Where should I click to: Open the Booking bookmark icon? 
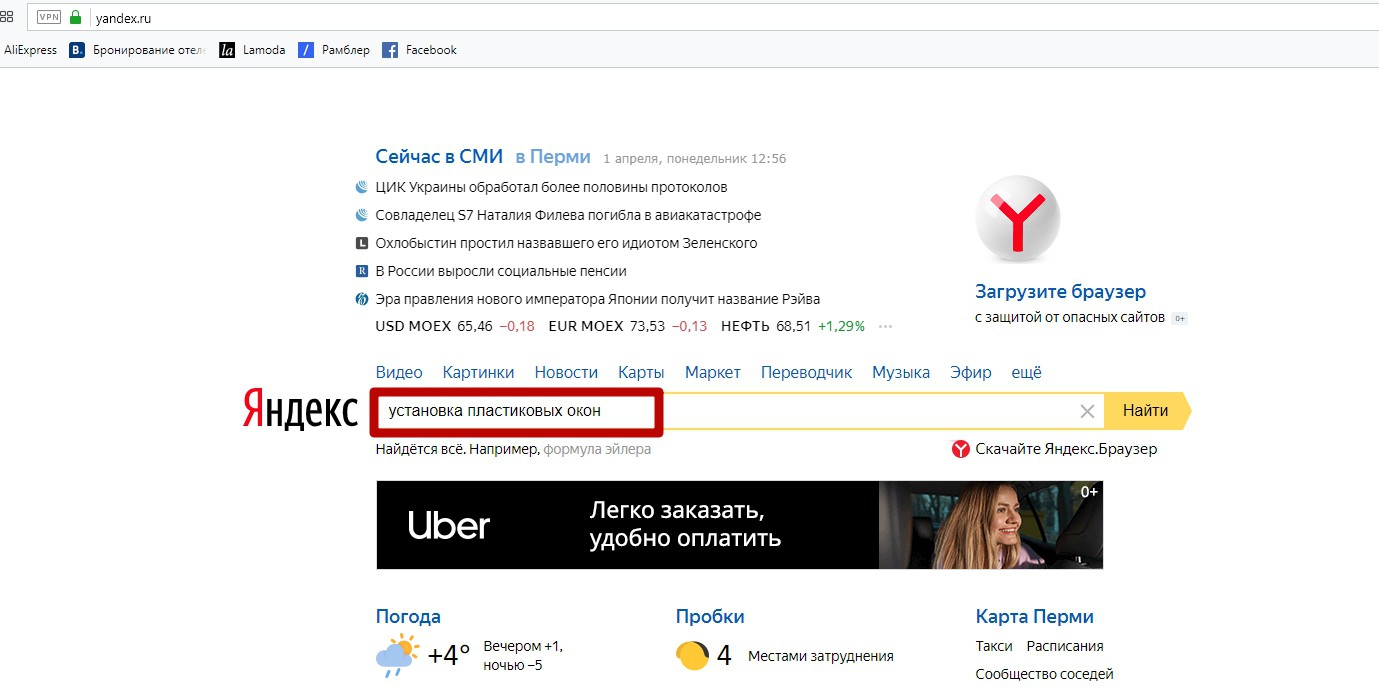(77, 50)
